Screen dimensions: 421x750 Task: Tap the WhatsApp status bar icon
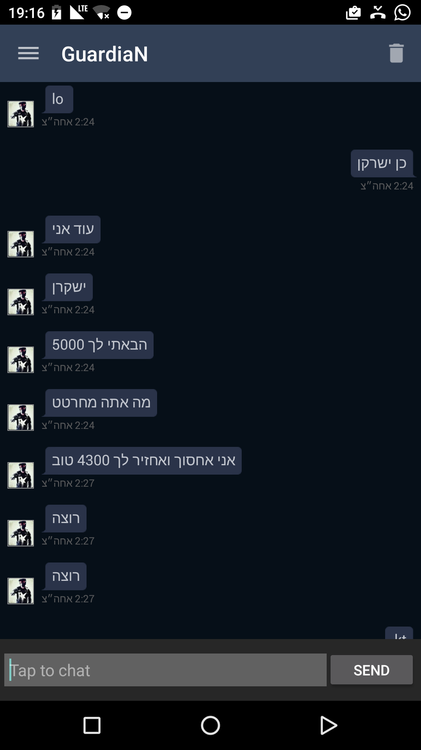click(402, 12)
